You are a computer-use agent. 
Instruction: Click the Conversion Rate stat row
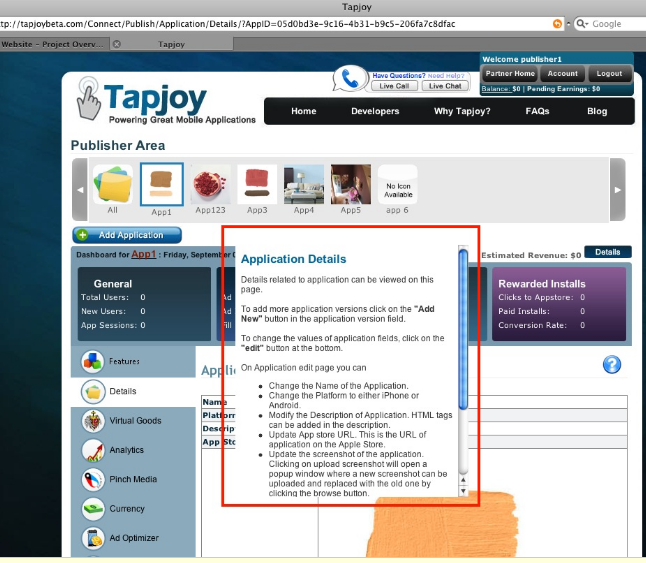(x=541, y=325)
